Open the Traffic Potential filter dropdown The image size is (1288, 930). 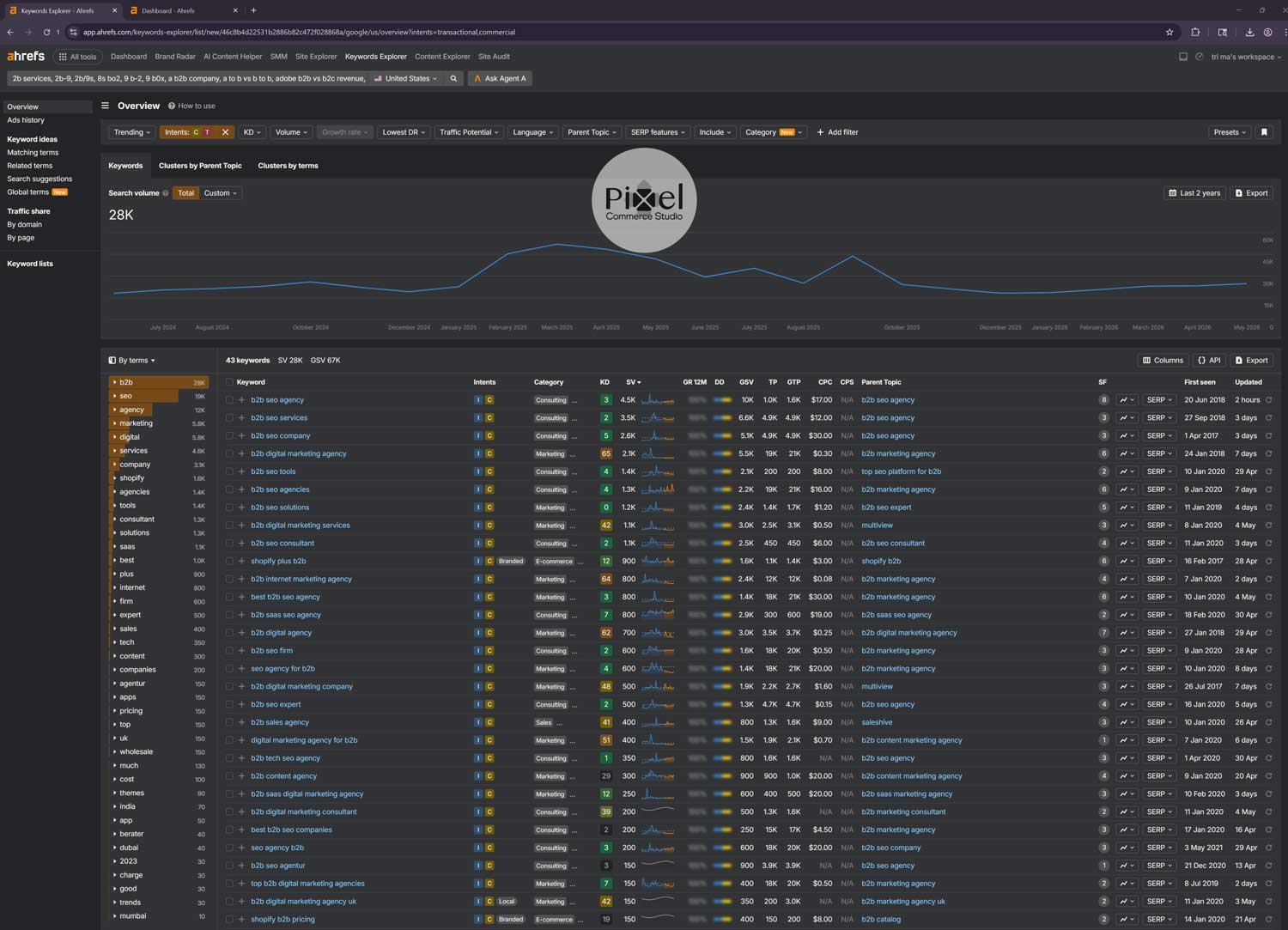469,132
